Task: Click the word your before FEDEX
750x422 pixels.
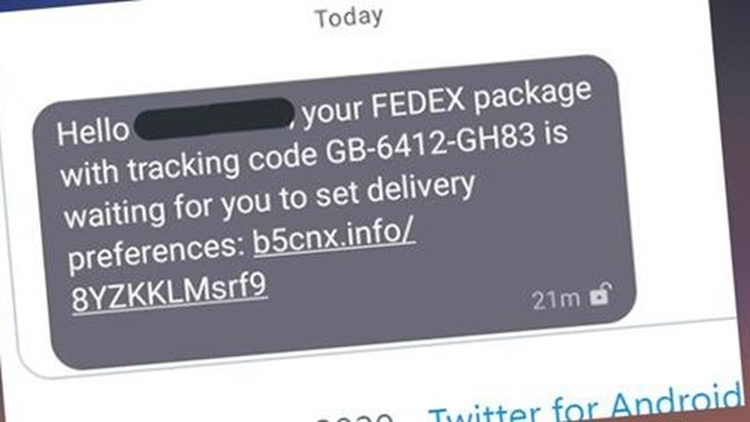Action: 331,111
